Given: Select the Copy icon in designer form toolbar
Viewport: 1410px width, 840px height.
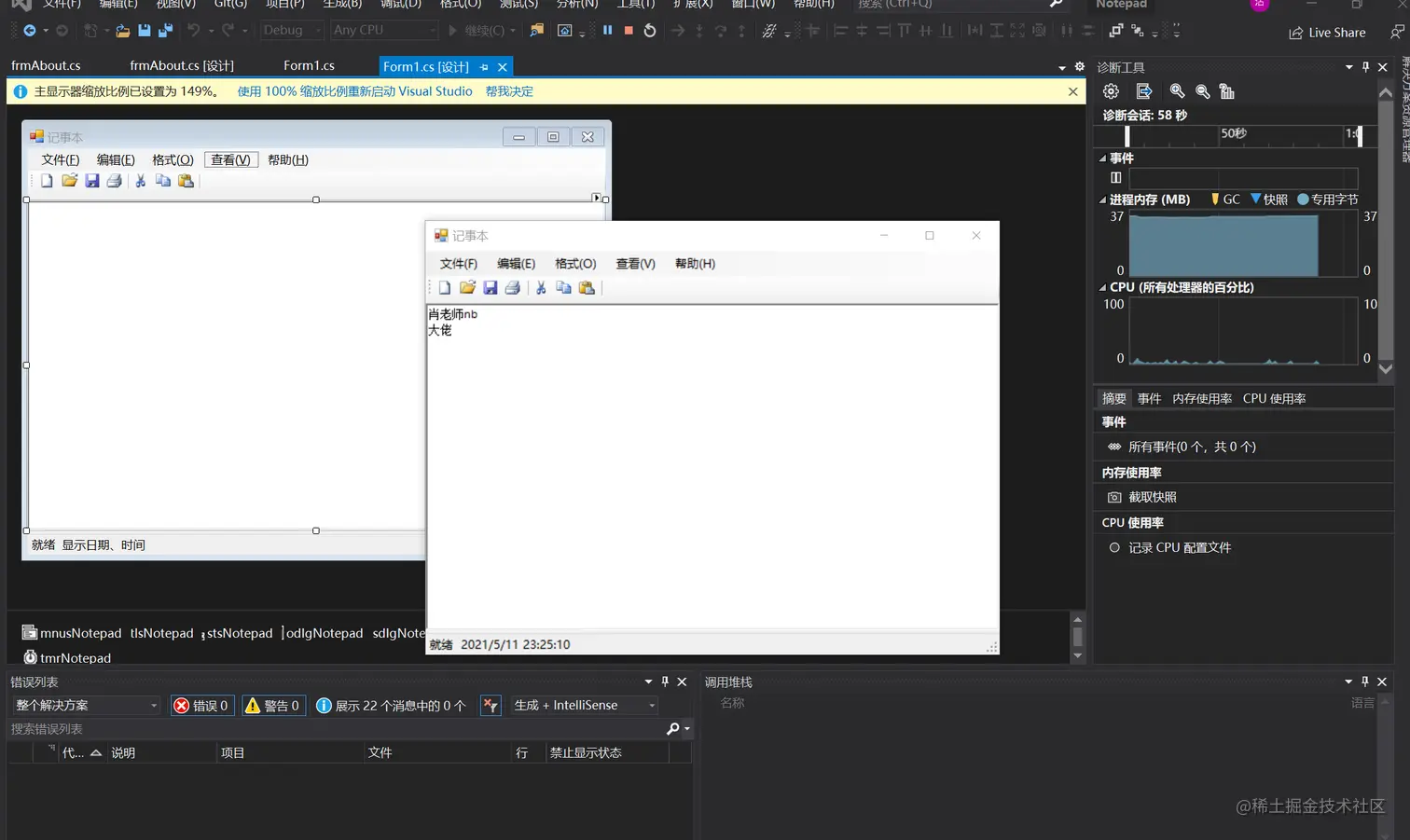Looking at the screenshot, I should [x=163, y=181].
